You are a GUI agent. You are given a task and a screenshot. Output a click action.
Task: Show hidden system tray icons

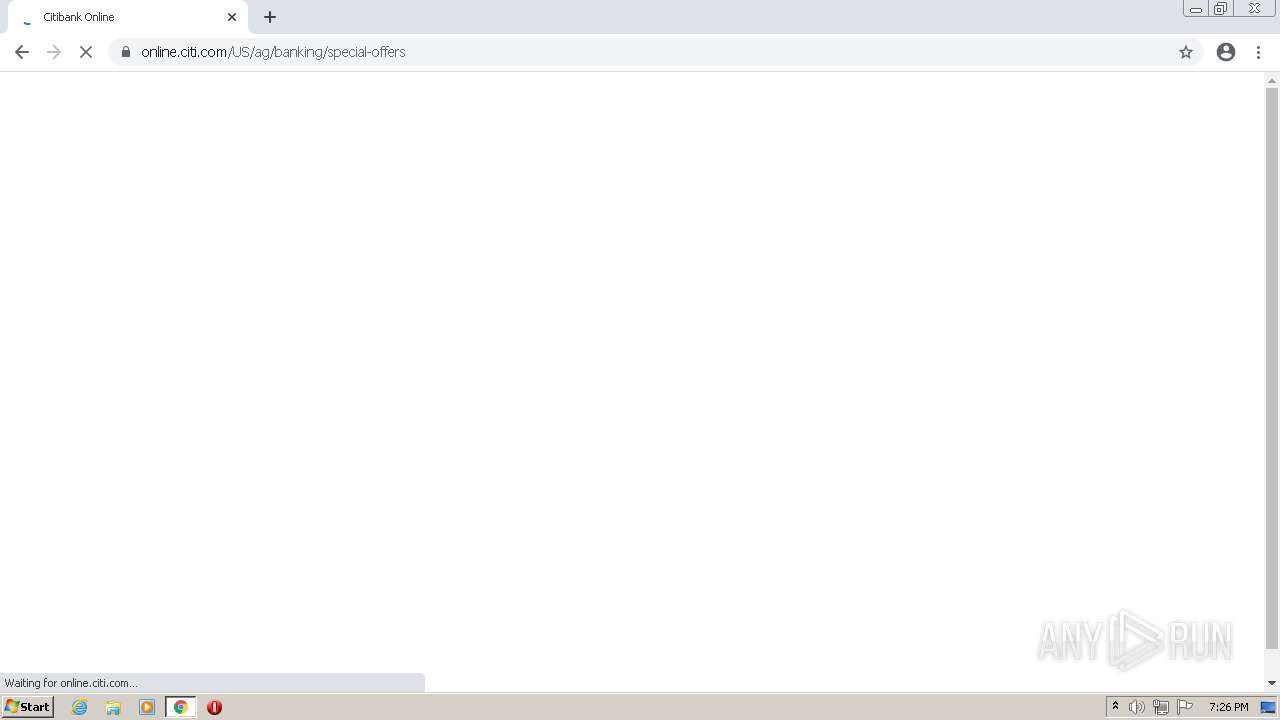[1115, 707]
